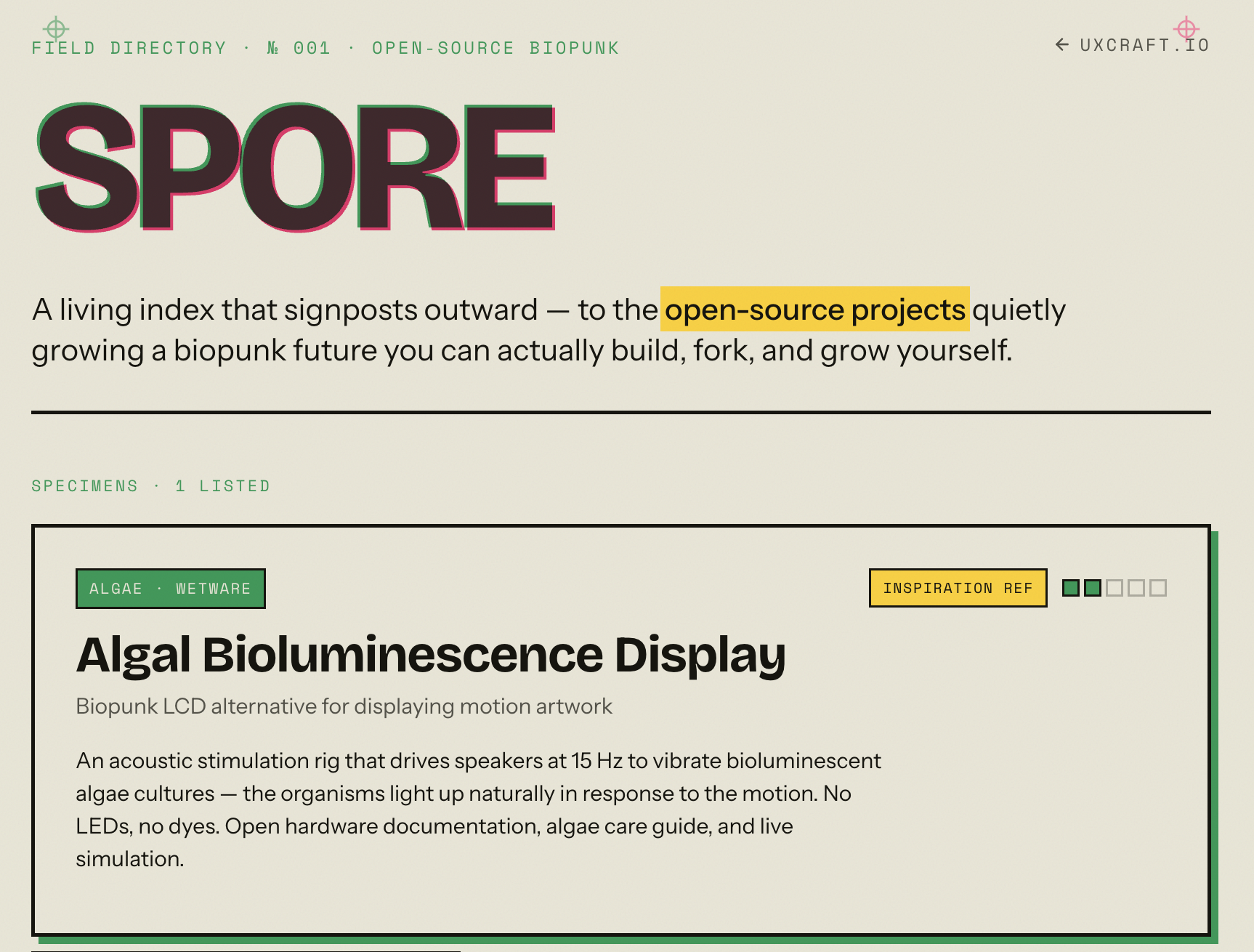Click the highlighted 'open-source projects' phrase
Viewport: 1254px width, 952px height.
coord(815,310)
